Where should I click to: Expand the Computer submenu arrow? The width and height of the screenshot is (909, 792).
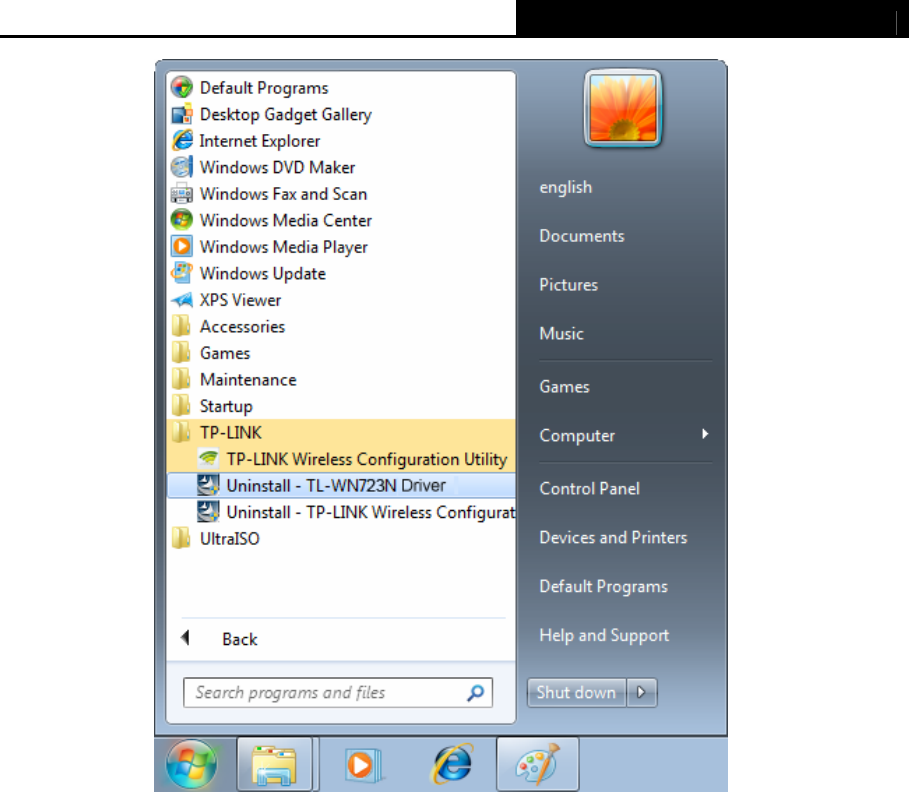point(705,434)
